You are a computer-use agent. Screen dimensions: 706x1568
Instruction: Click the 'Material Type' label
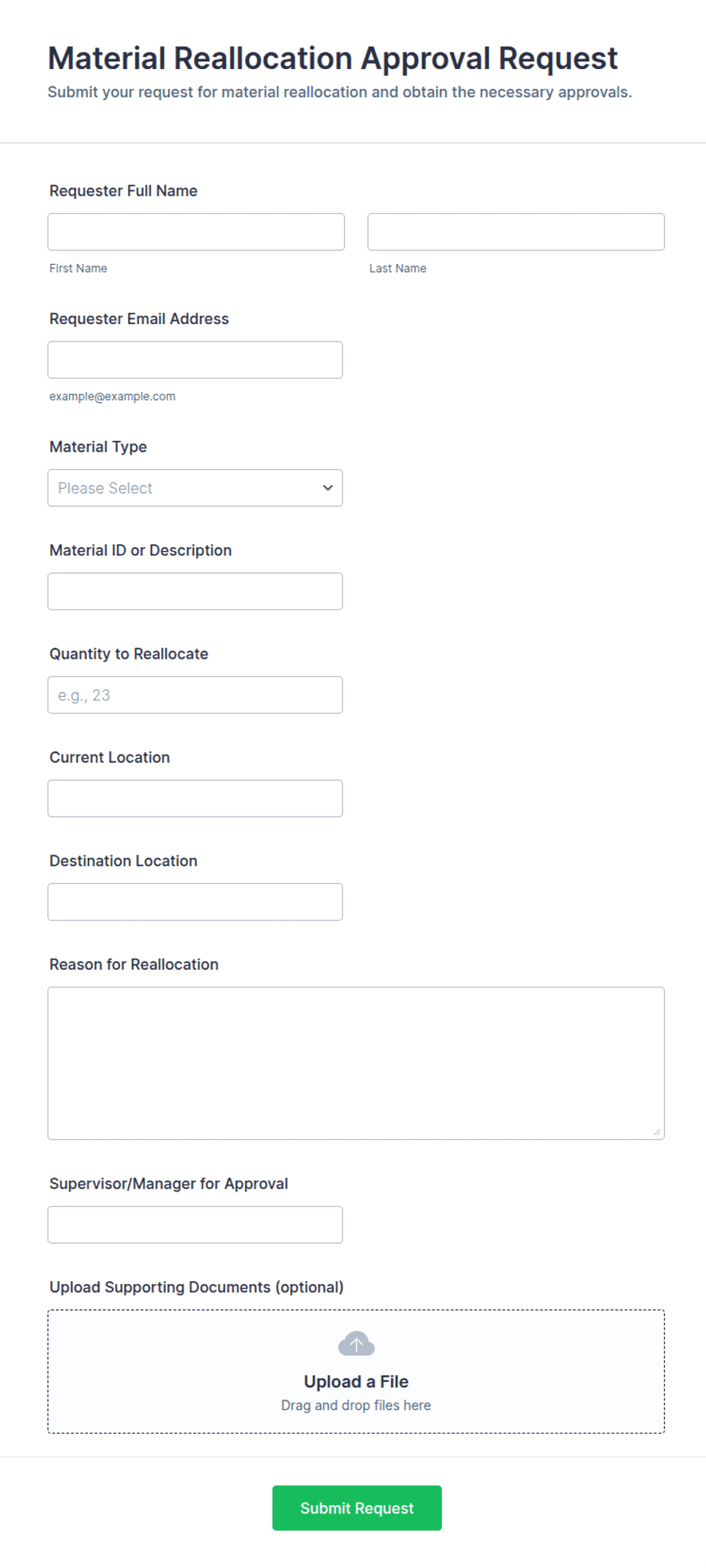[x=98, y=447]
